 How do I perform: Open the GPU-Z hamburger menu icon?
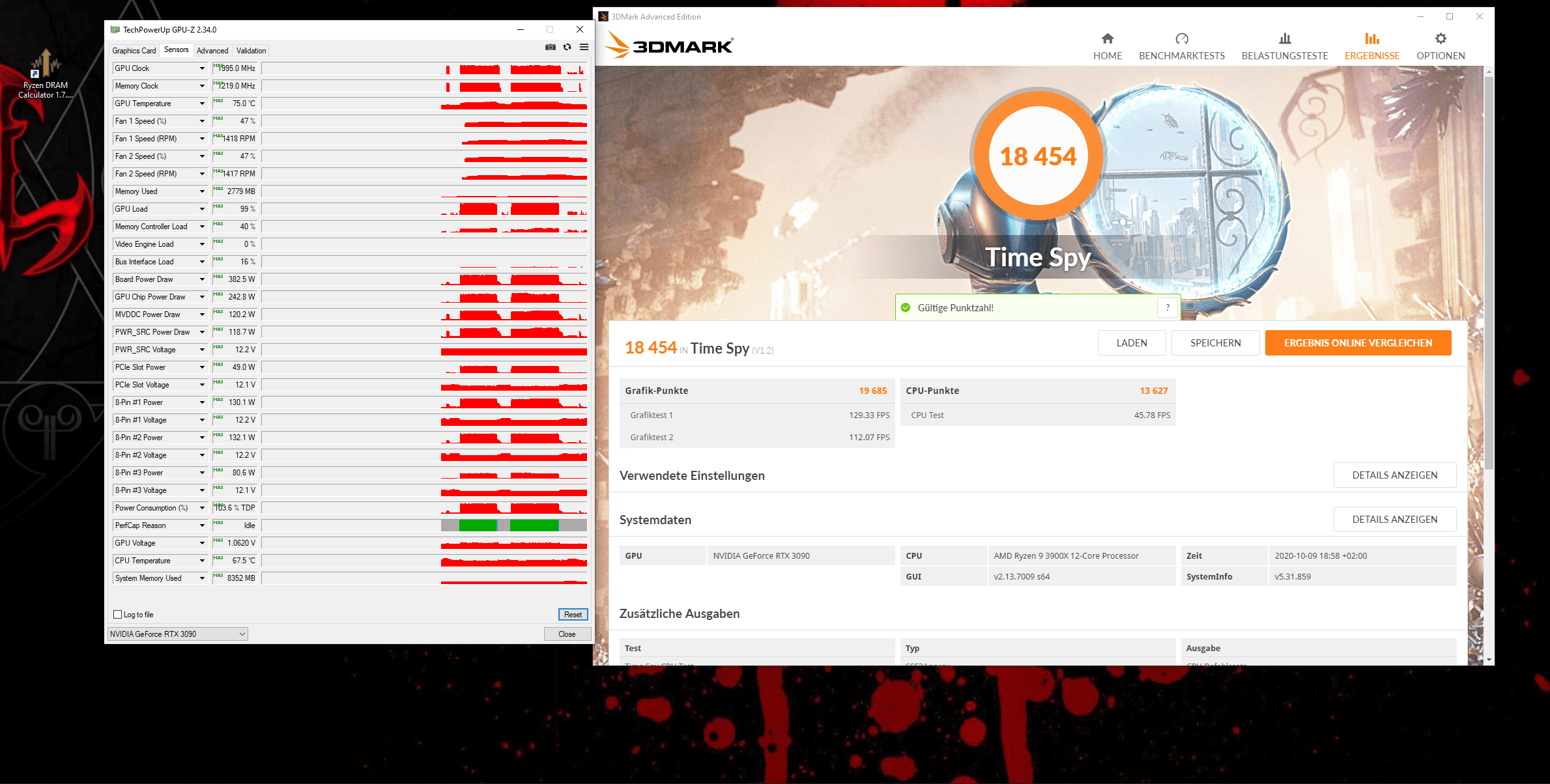[x=584, y=47]
